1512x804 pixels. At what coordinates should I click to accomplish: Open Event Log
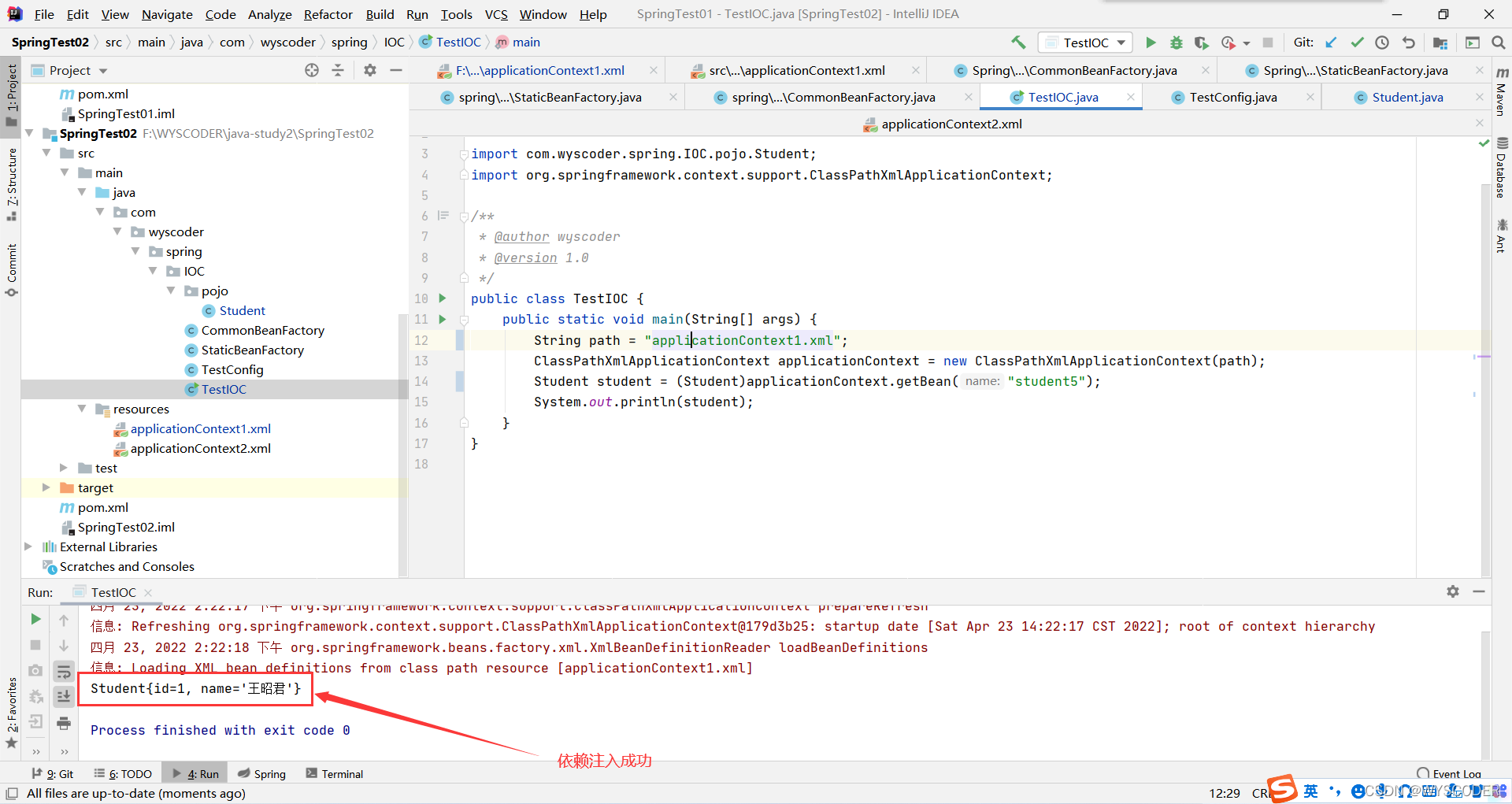(1450, 773)
